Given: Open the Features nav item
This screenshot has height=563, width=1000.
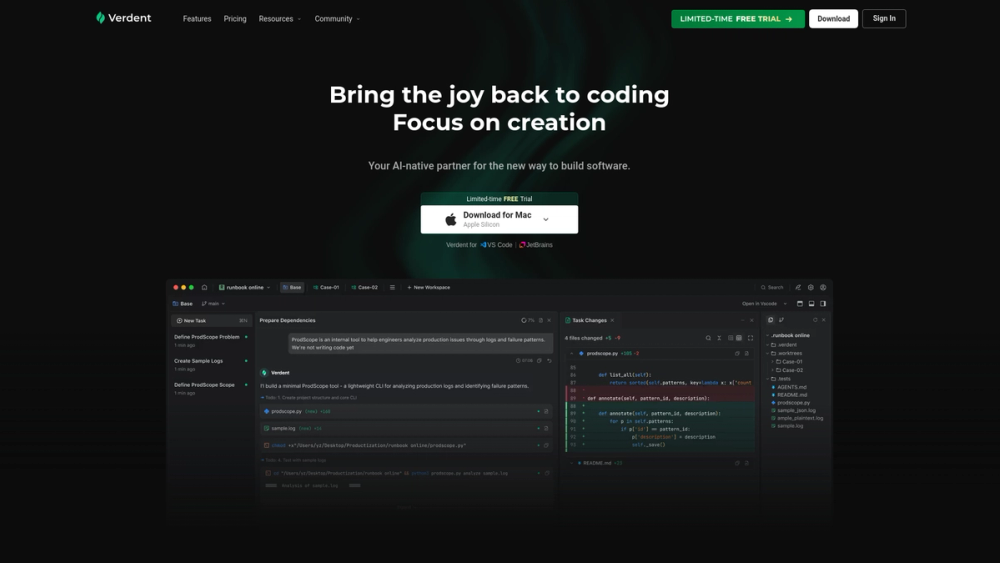Looking at the screenshot, I should click(197, 18).
